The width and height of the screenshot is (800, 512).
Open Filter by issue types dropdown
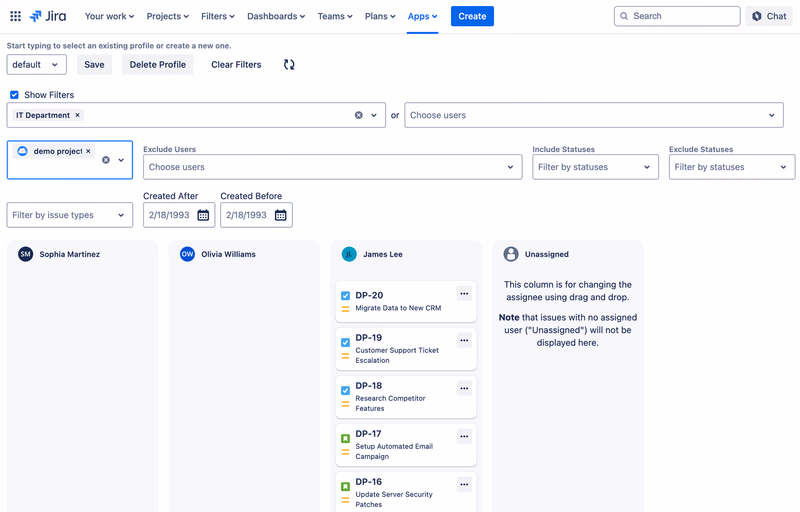[69, 215]
